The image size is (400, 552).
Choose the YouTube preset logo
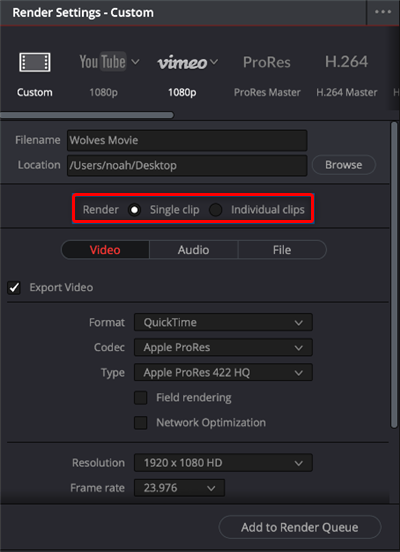(x=102, y=62)
